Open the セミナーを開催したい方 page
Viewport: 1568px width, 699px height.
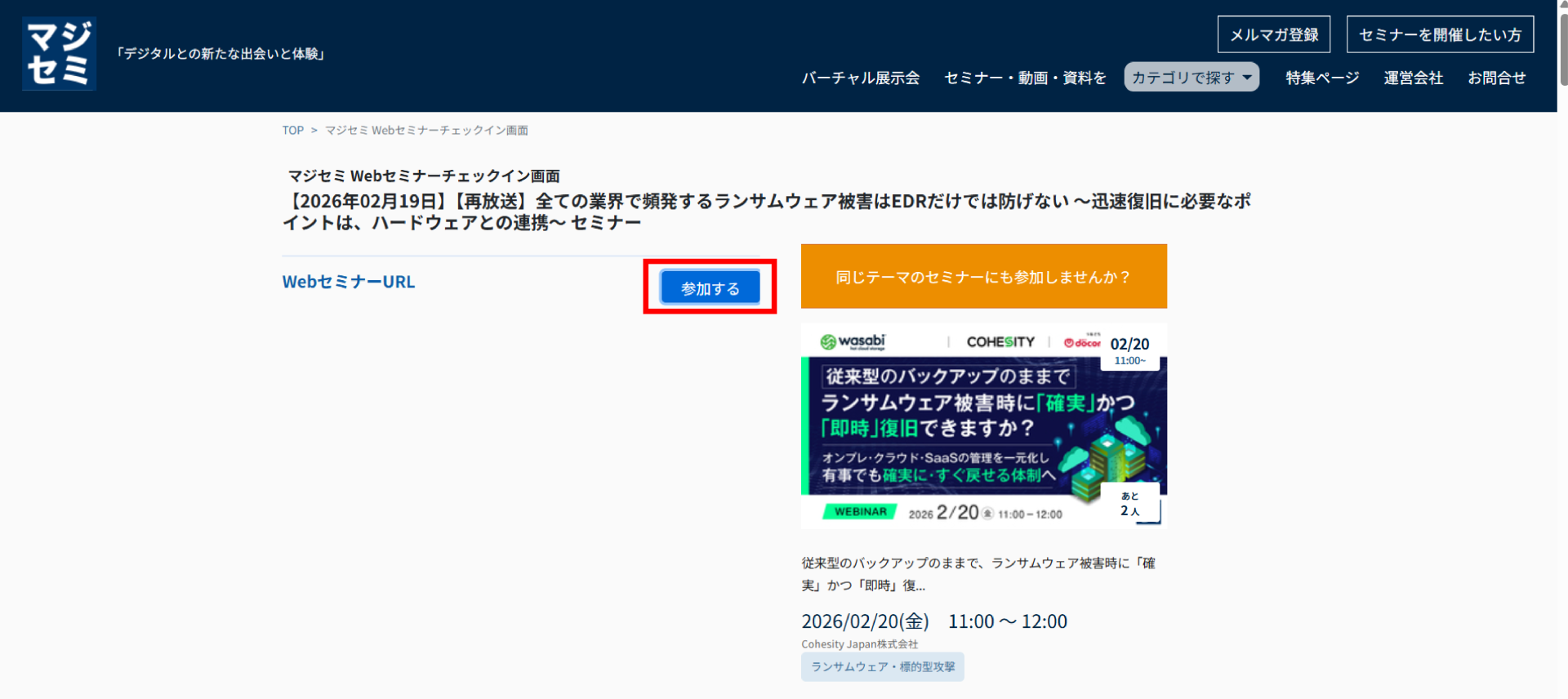(1439, 34)
